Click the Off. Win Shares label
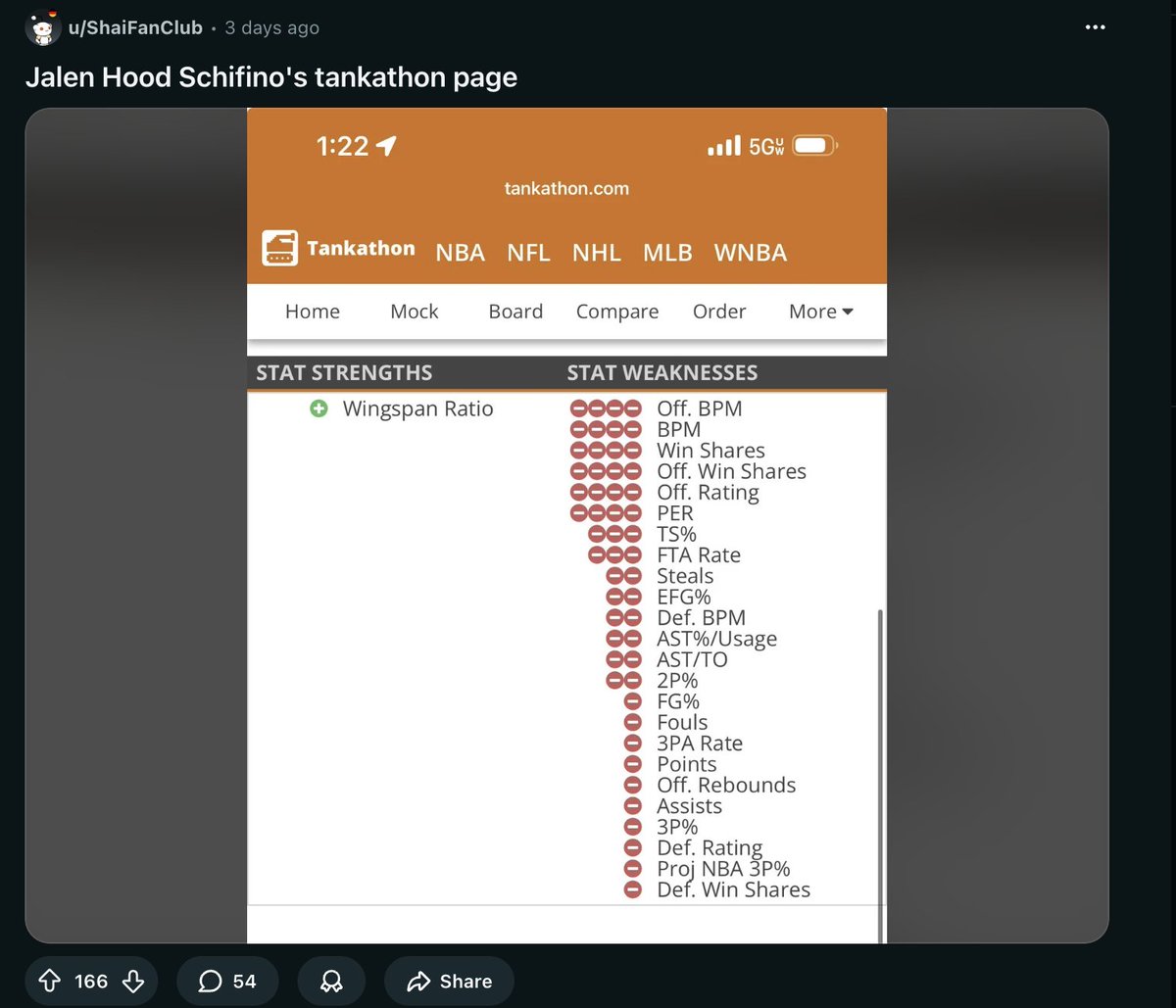 731,471
